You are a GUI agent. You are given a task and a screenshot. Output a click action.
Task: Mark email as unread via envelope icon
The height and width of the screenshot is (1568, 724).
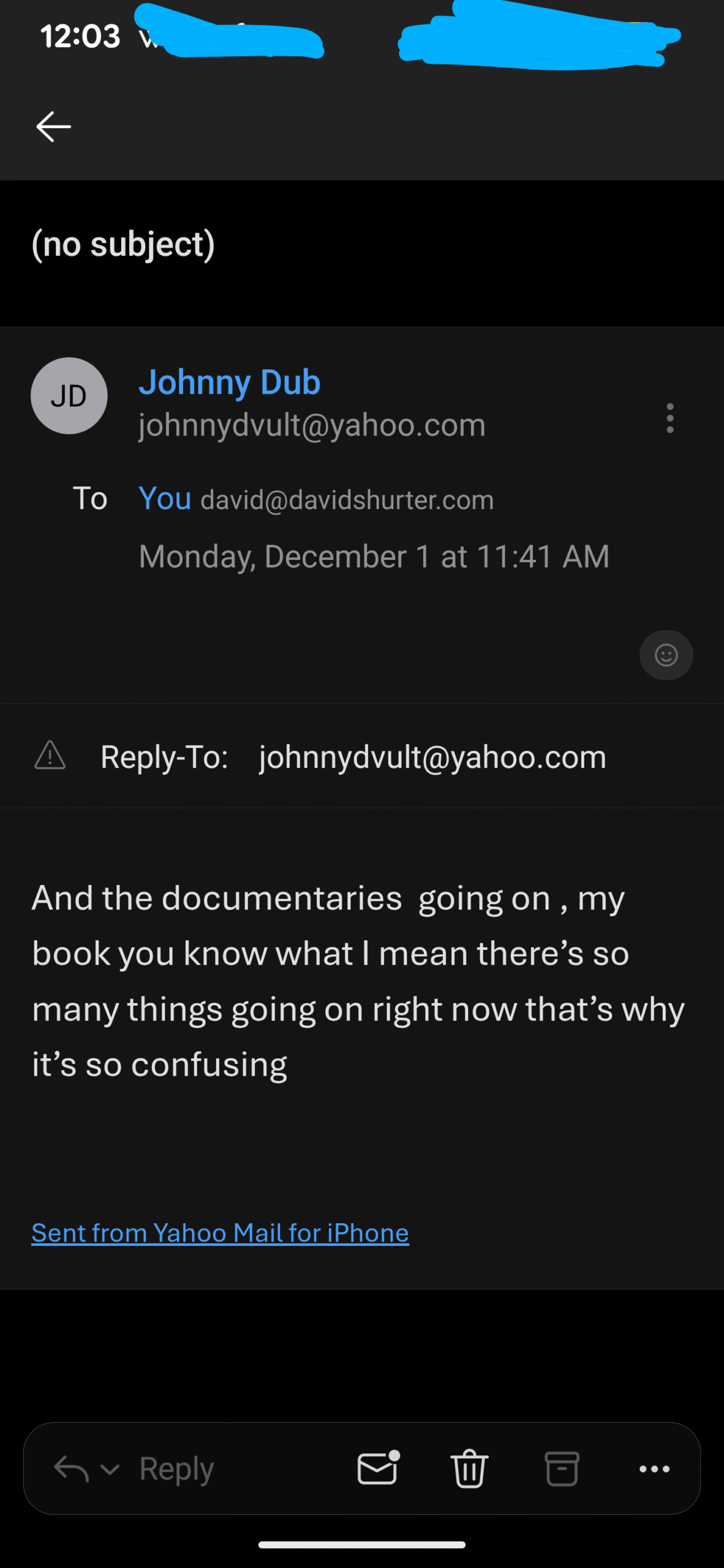378,1468
